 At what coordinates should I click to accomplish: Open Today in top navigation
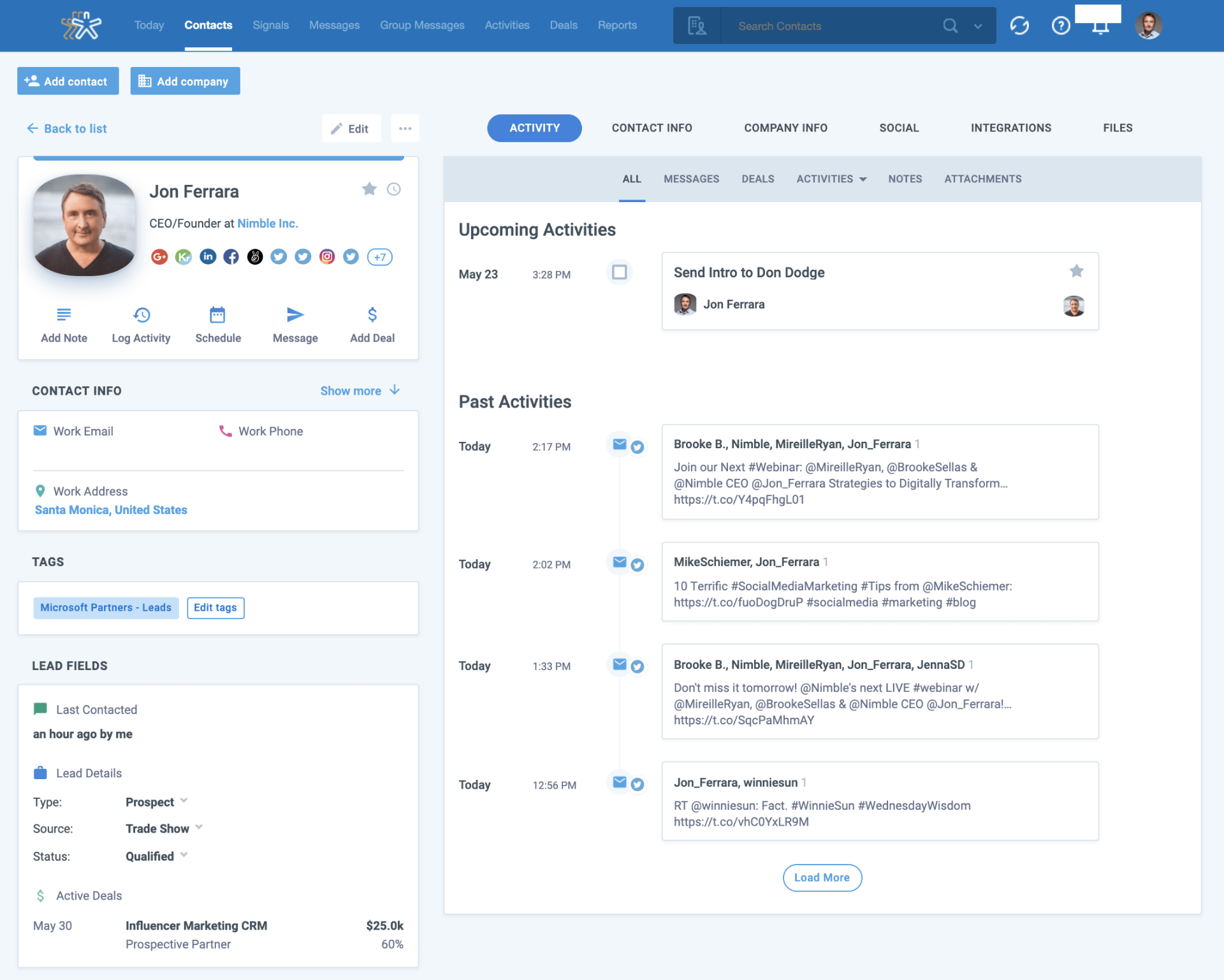[149, 26]
